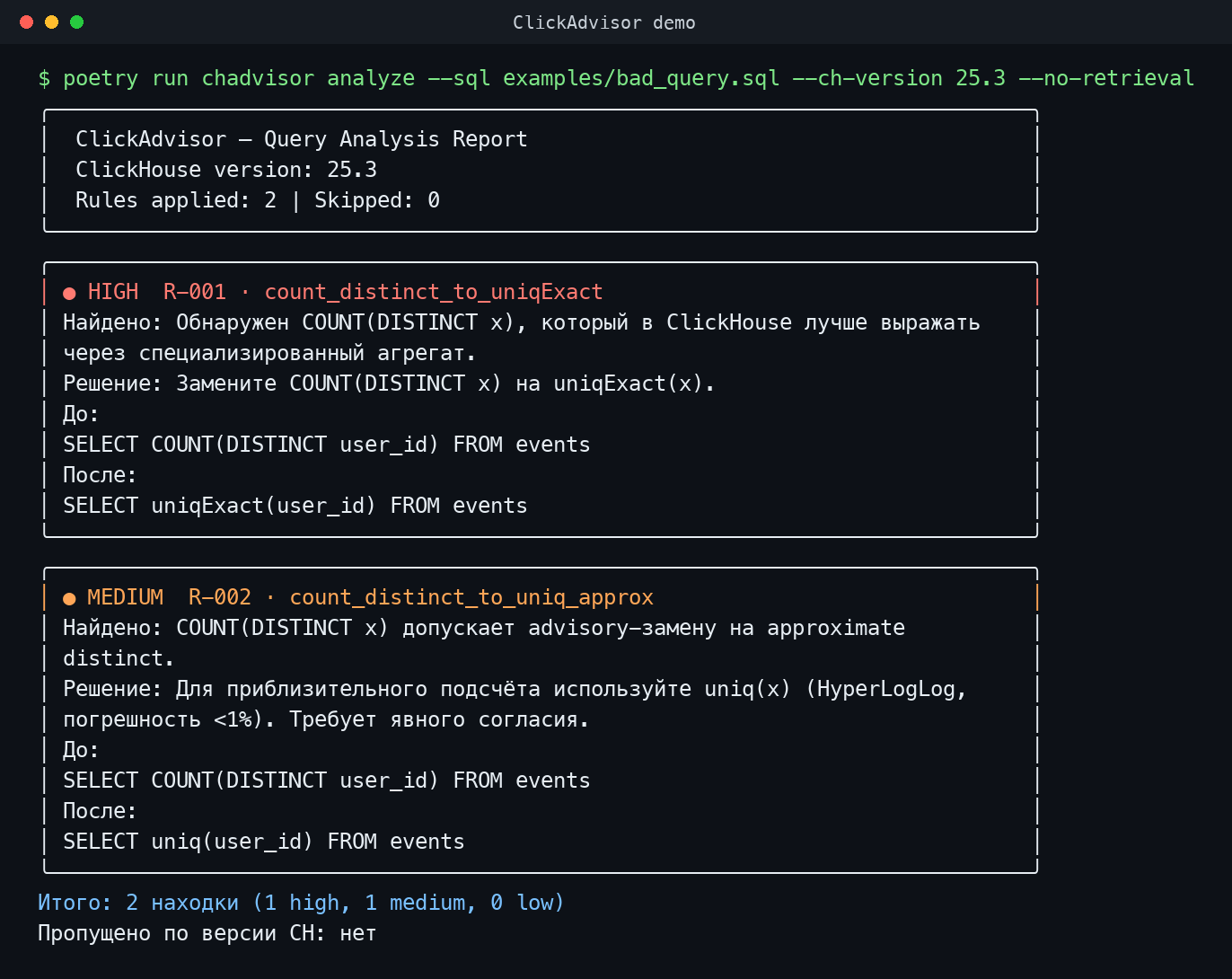This screenshot has height=979, width=1232.
Task: Select 'SELECT uniq(user_id) FROM events' line
Action: pos(264,842)
